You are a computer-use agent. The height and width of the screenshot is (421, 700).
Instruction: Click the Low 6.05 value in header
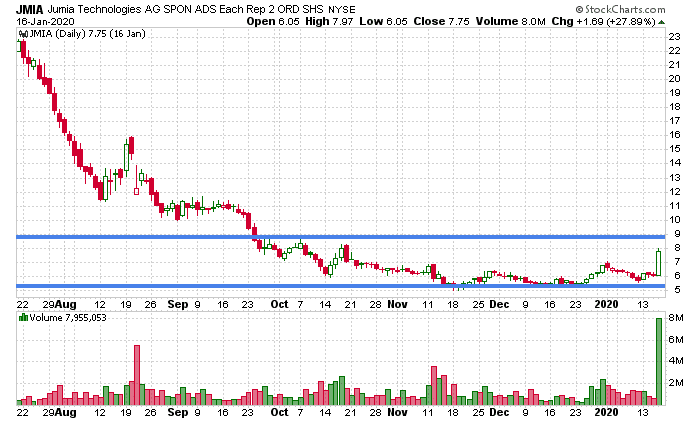[384, 21]
